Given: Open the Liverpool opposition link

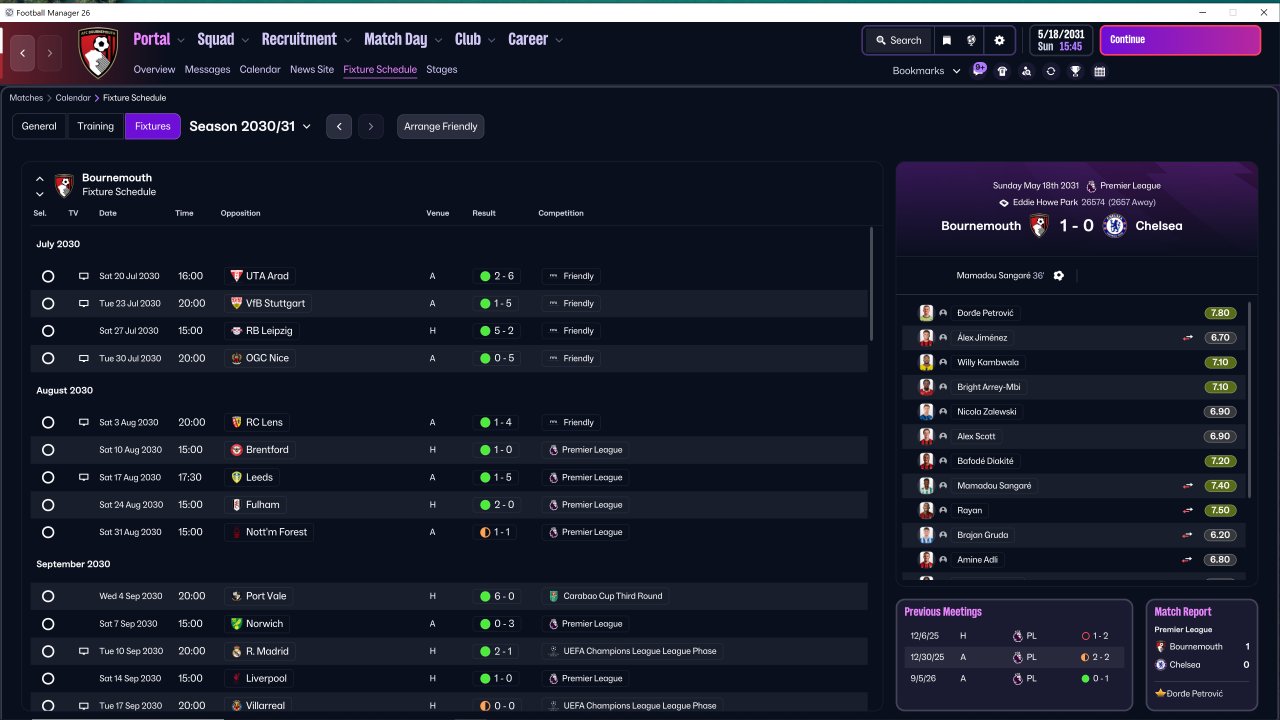Looking at the screenshot, I should click(266, 678).
